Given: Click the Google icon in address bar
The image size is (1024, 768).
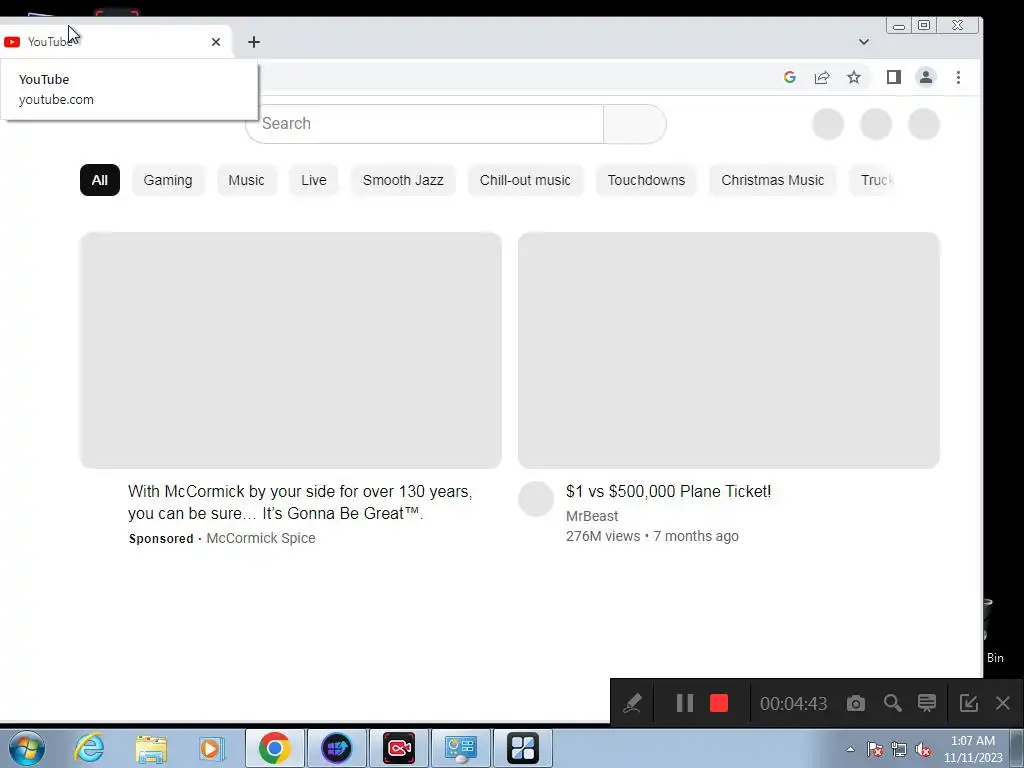Looking at the screenshot, I should pos(790,78).
